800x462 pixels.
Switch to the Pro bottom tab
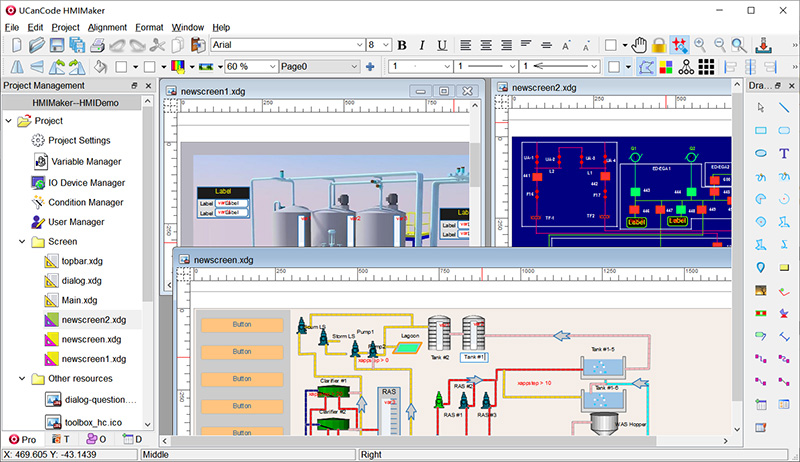pos(22,440)
